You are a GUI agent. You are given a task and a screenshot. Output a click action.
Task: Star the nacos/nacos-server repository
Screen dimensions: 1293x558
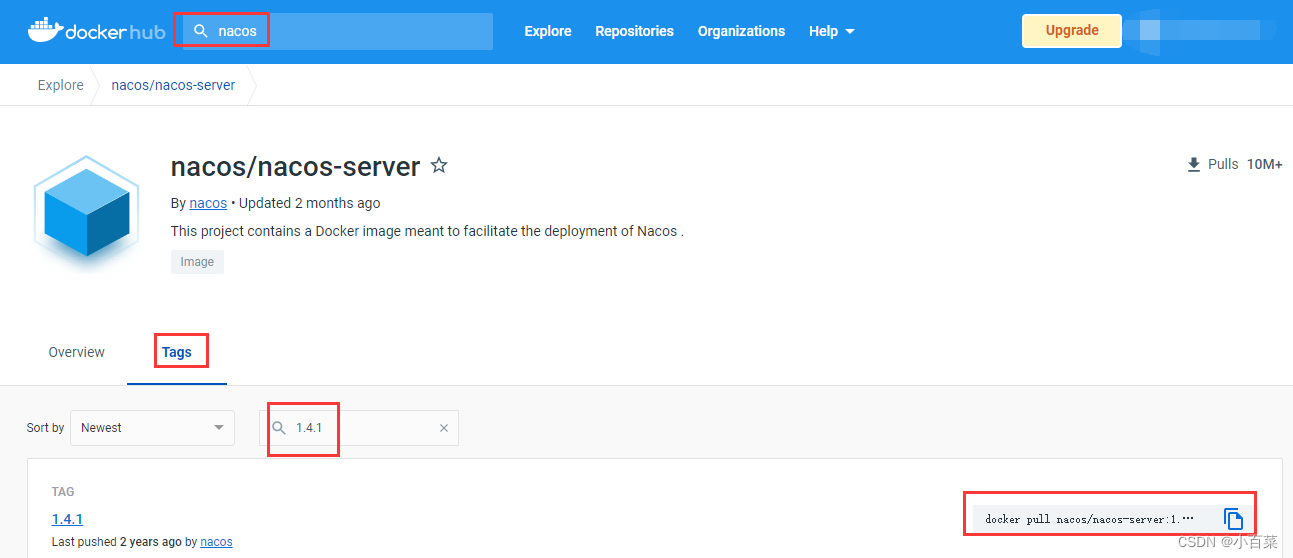click(438, 166)
